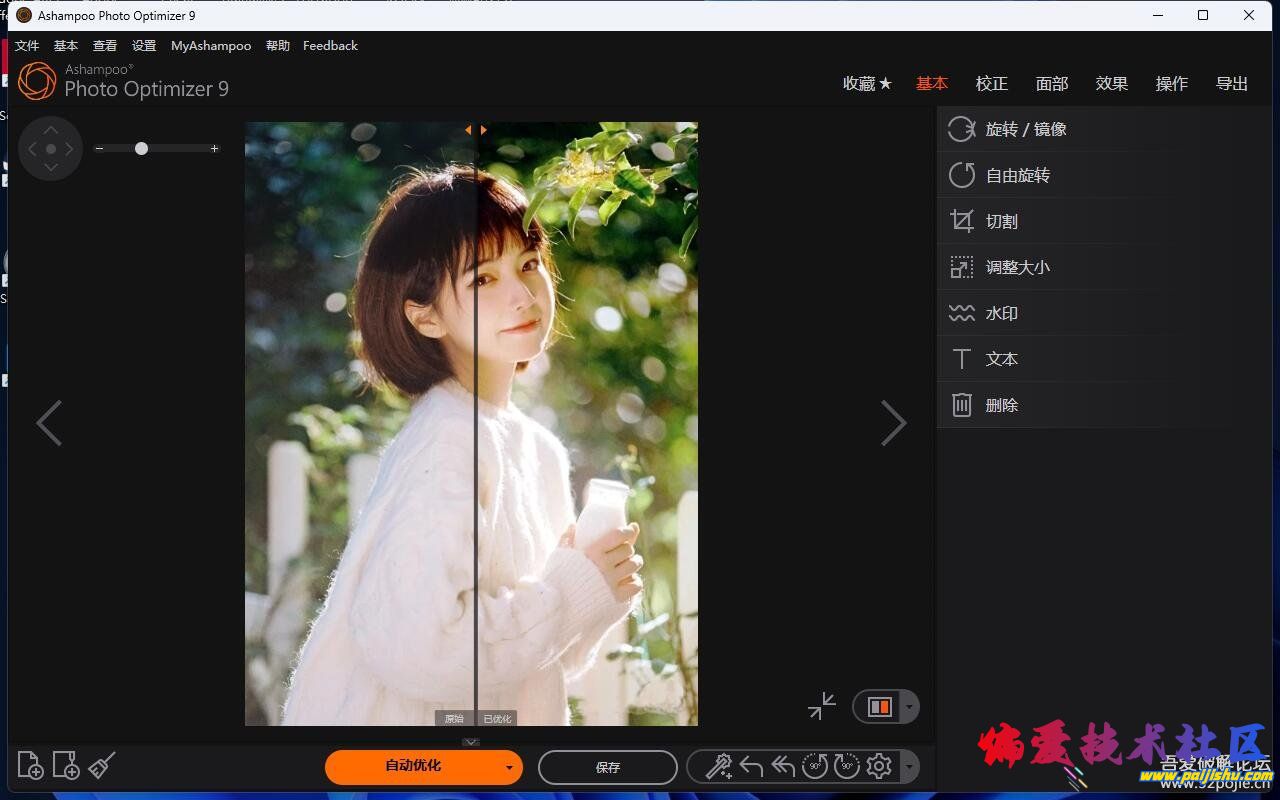Viewport: 1280px width, 800px height.
Task: Click the single undo arrow icon
Action: pos(751,767)
